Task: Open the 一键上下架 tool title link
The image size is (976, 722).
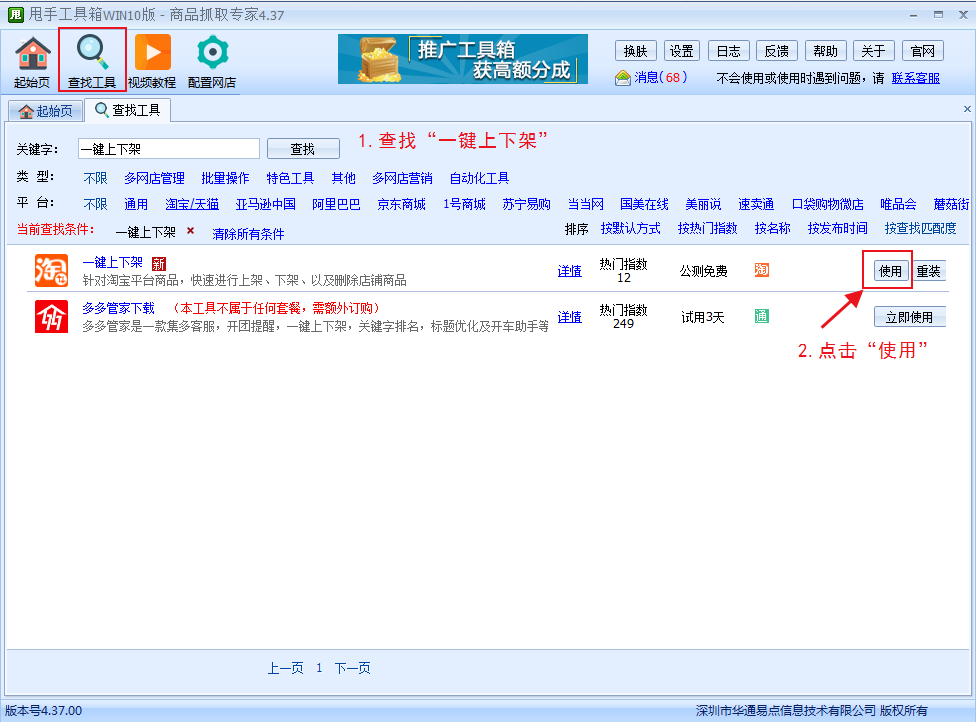Action: [113, 263]
